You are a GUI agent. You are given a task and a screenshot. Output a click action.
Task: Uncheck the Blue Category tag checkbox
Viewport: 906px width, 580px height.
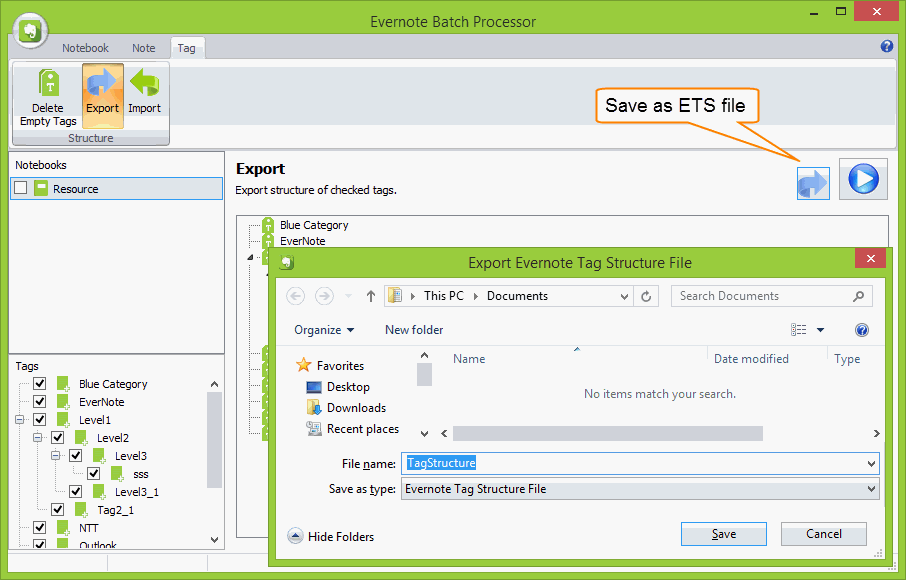39,383
